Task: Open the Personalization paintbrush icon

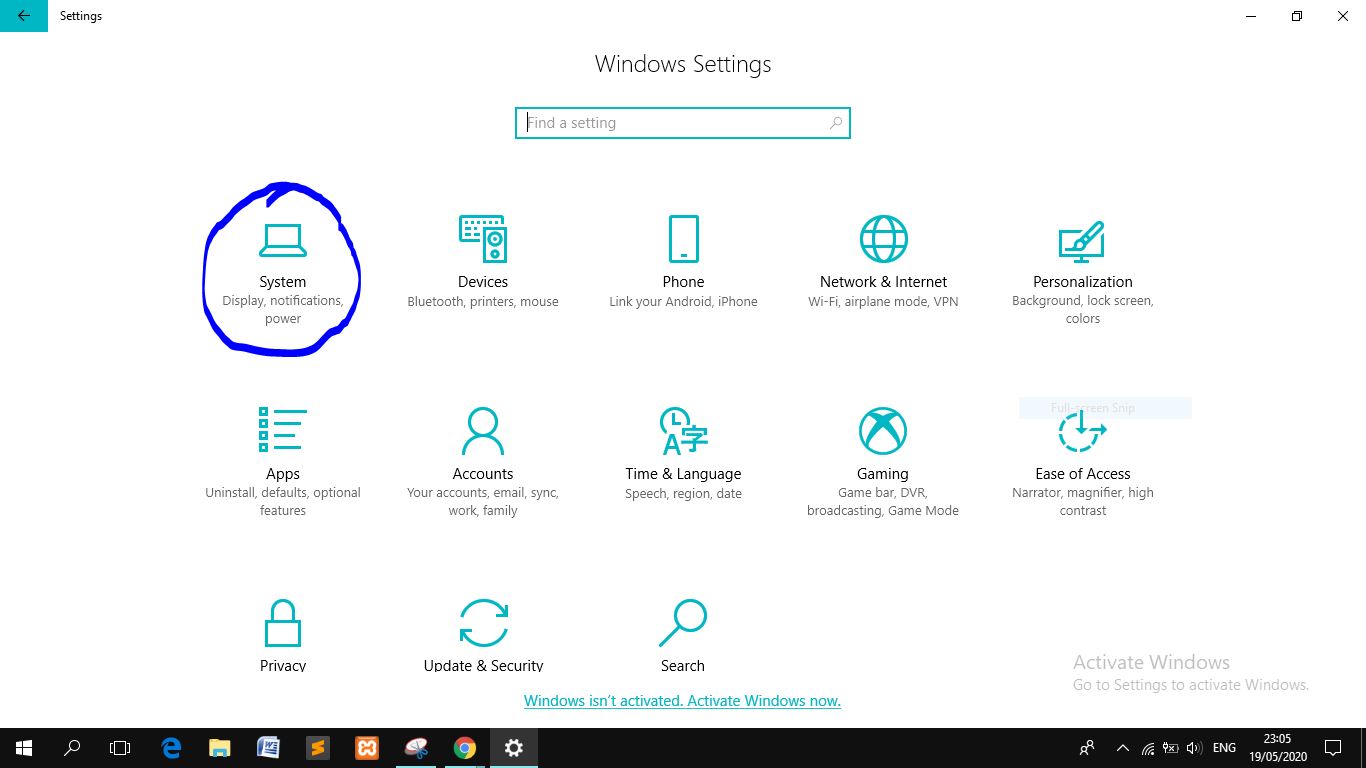Action: pyautogui.click(x=1082, y=240)
